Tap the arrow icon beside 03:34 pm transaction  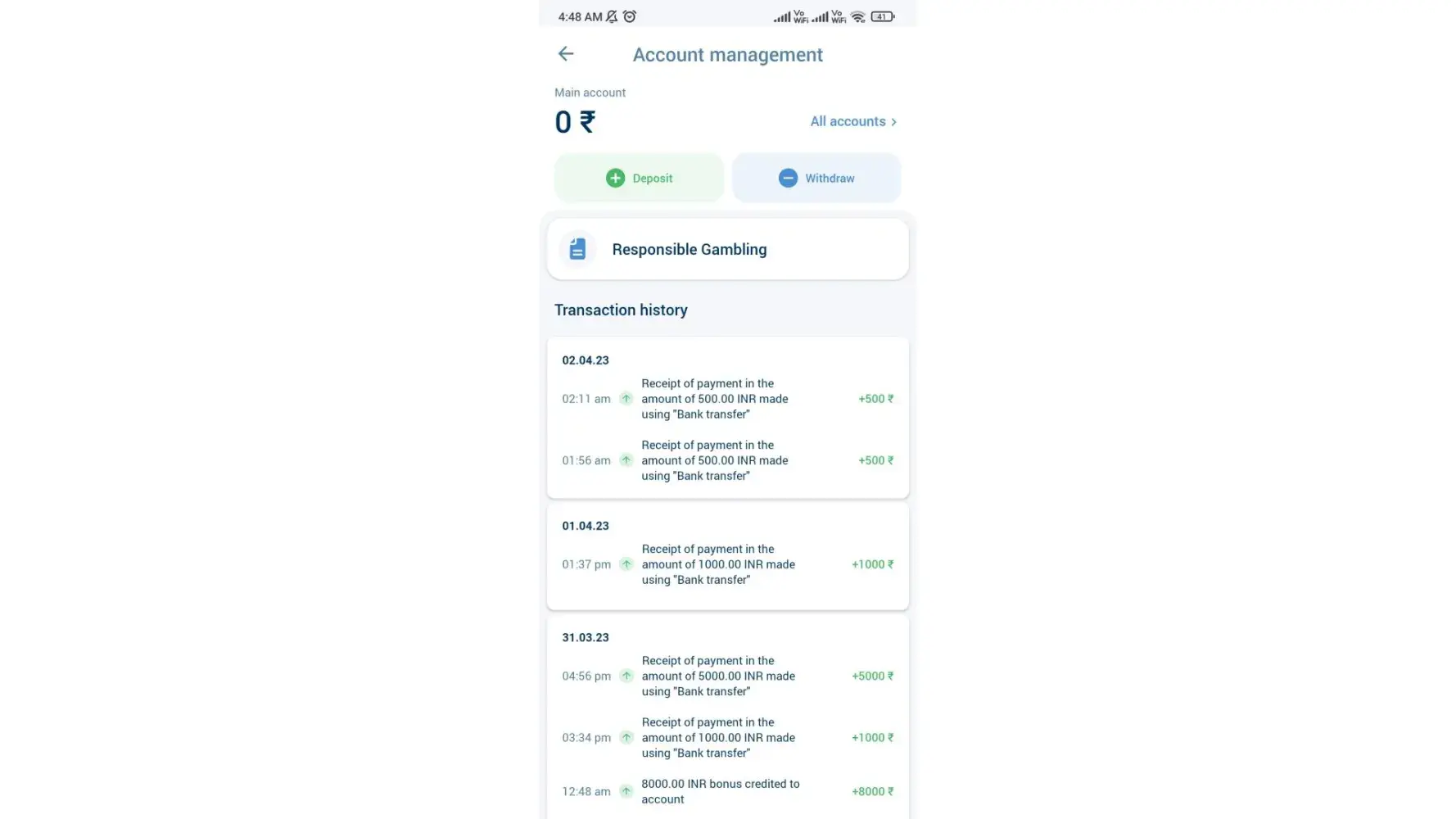pos(626,737)
